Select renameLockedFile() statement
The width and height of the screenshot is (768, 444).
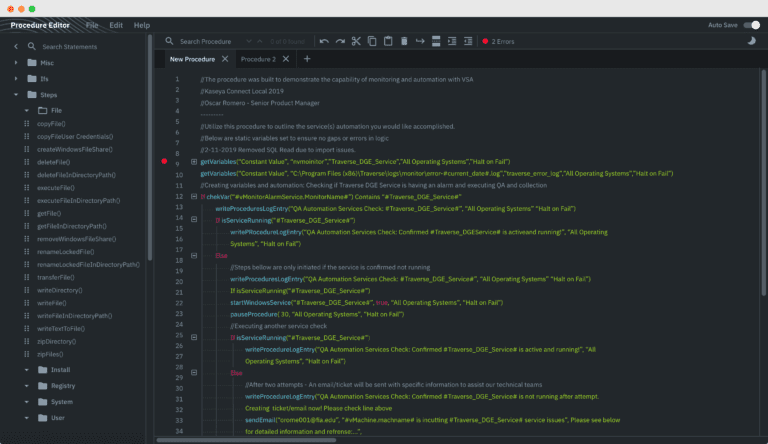[x=66, y=251]
